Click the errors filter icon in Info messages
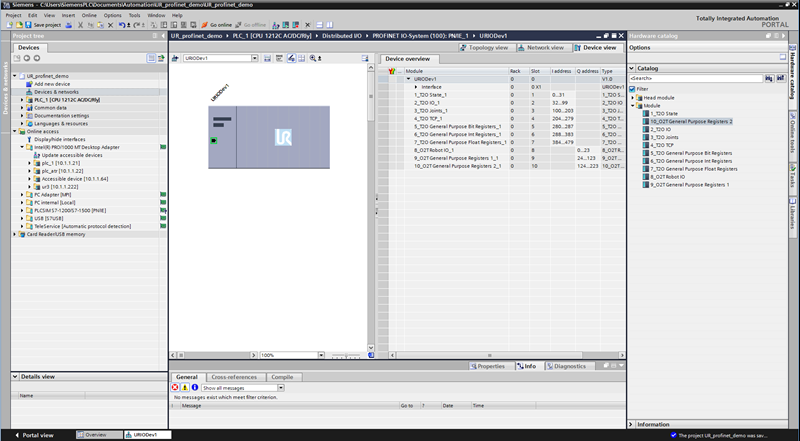Screen dimensions: 800x441 coord(175,387)
